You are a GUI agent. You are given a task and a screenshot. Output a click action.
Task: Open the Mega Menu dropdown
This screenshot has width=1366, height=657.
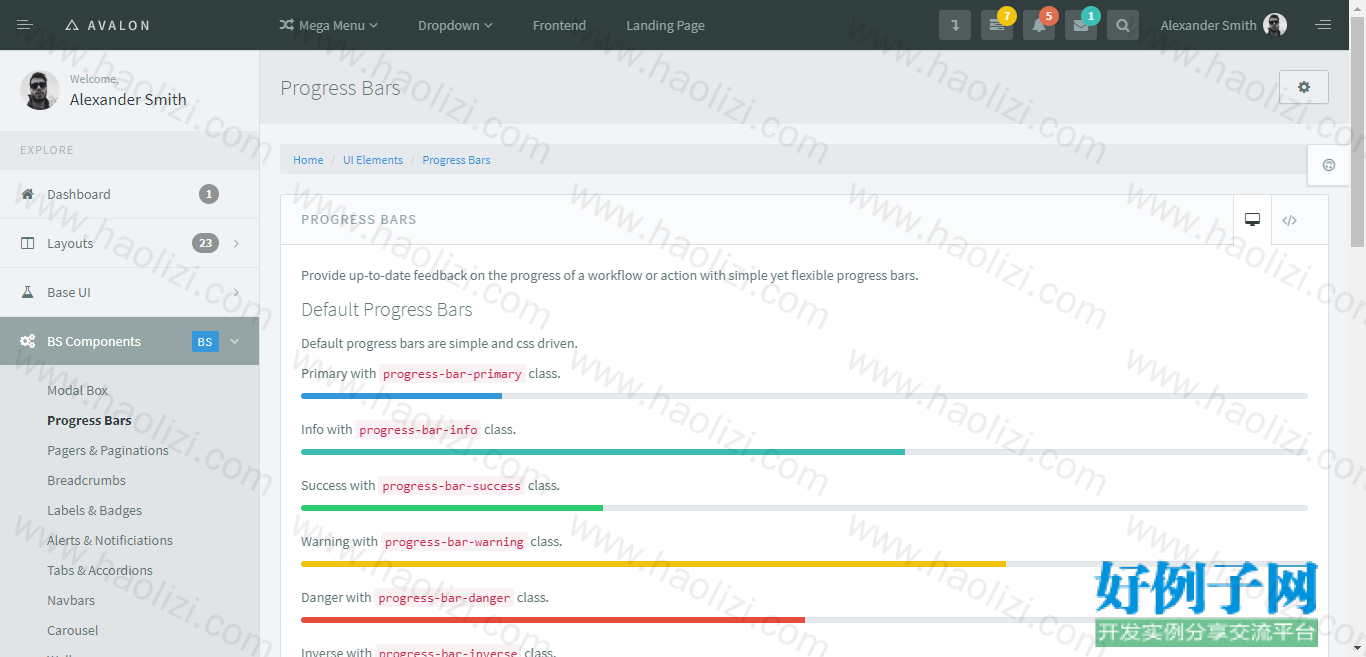(x=328, y=25)
